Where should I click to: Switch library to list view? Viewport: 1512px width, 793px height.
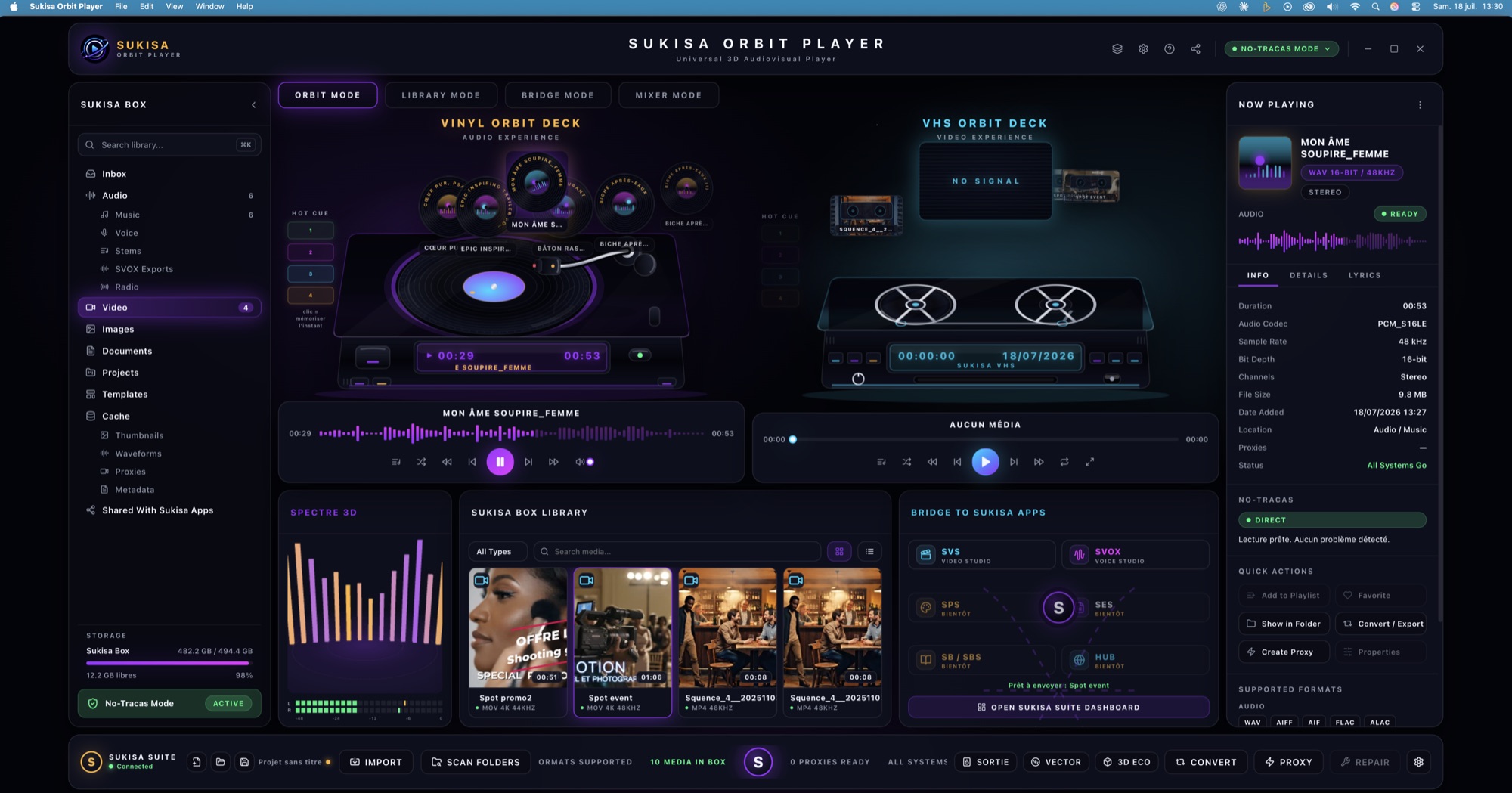click(x=870, y=552)
